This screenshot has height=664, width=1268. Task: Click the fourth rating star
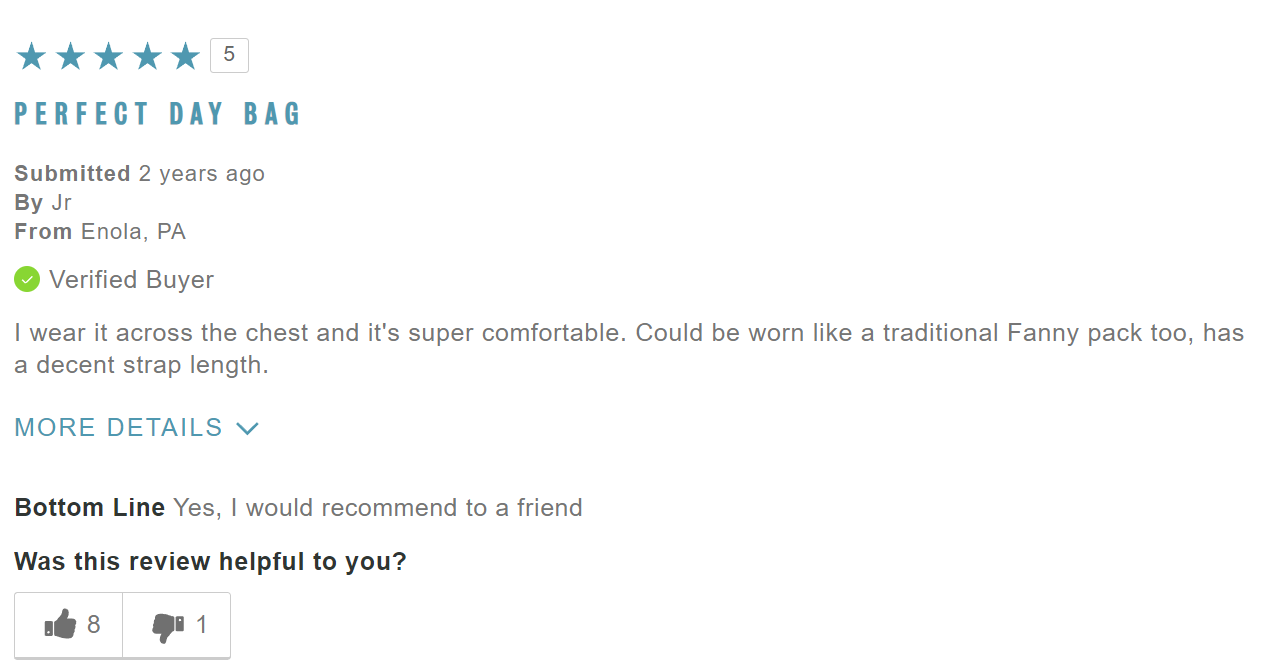point(147,56)
